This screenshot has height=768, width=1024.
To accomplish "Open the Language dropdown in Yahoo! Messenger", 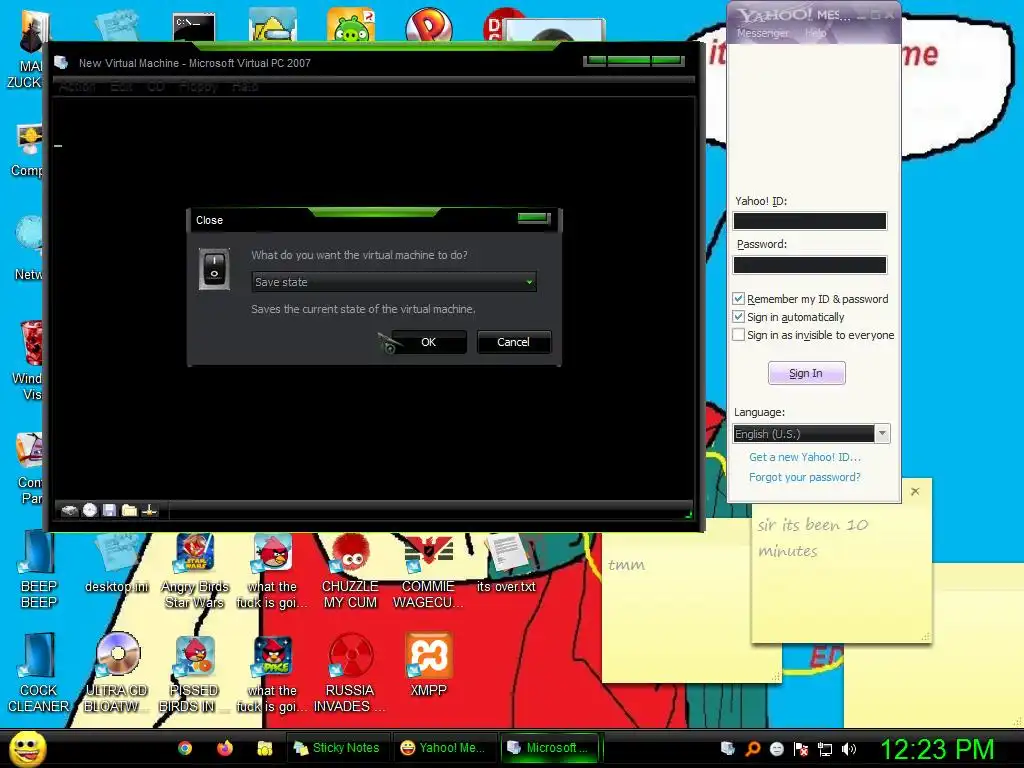I will pyautogui.click(x=882, y=434).
